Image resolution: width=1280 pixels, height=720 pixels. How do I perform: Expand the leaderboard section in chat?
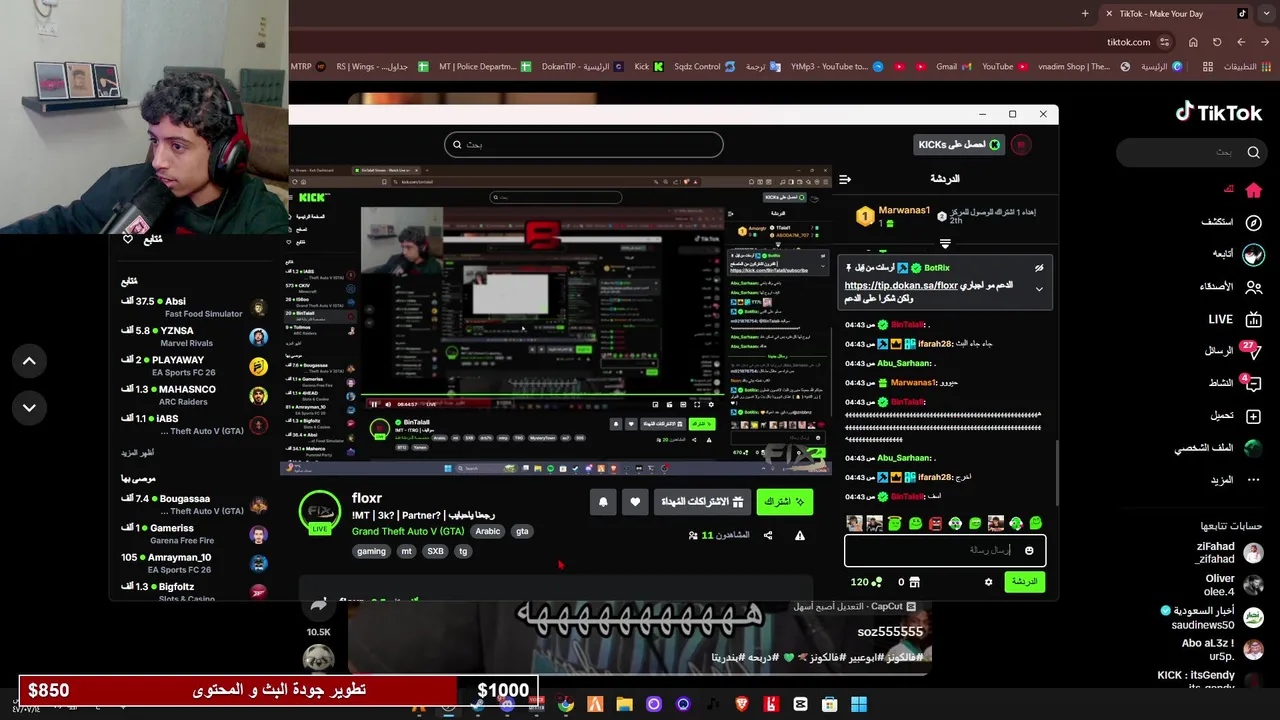pyautogui.click(x=945, y=243)
